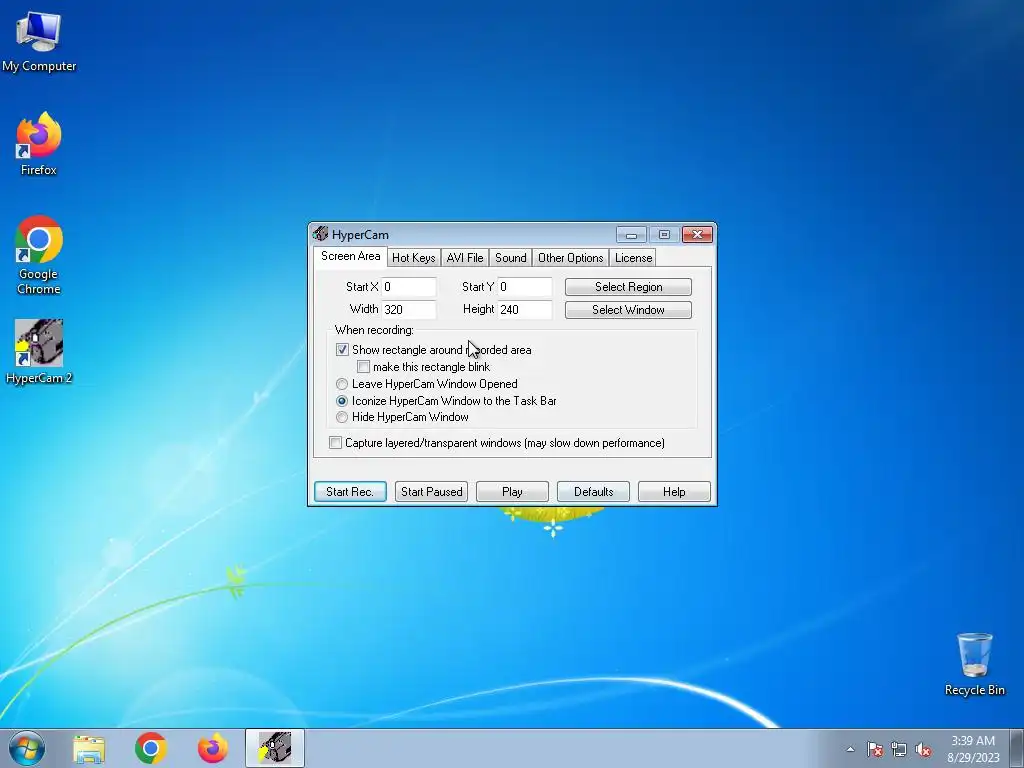This screenshot has width=1024, height=768.
Task: Switch to License tab
Action: pos(633,257)
